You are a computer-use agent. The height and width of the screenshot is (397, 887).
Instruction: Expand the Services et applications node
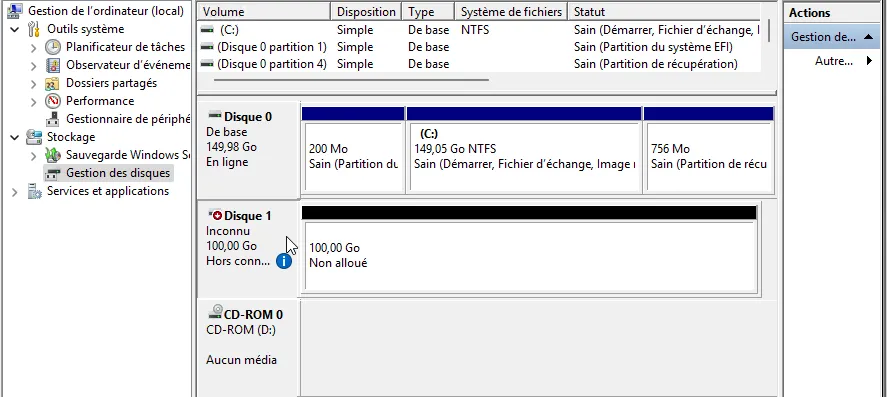coord(15,192)
